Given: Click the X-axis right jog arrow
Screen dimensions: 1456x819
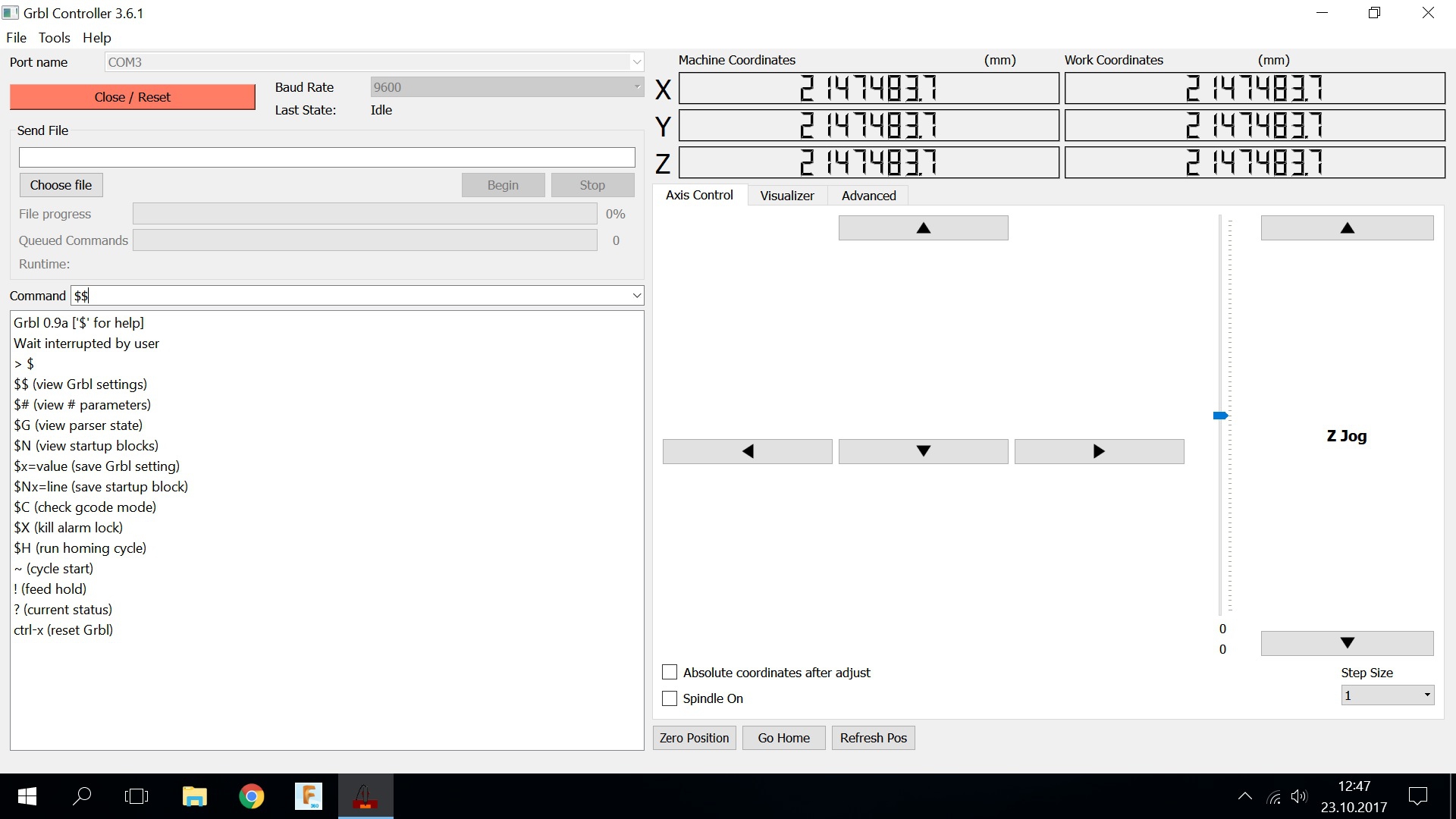Looking at the screenshot, I should click(x=1099, y=451).
